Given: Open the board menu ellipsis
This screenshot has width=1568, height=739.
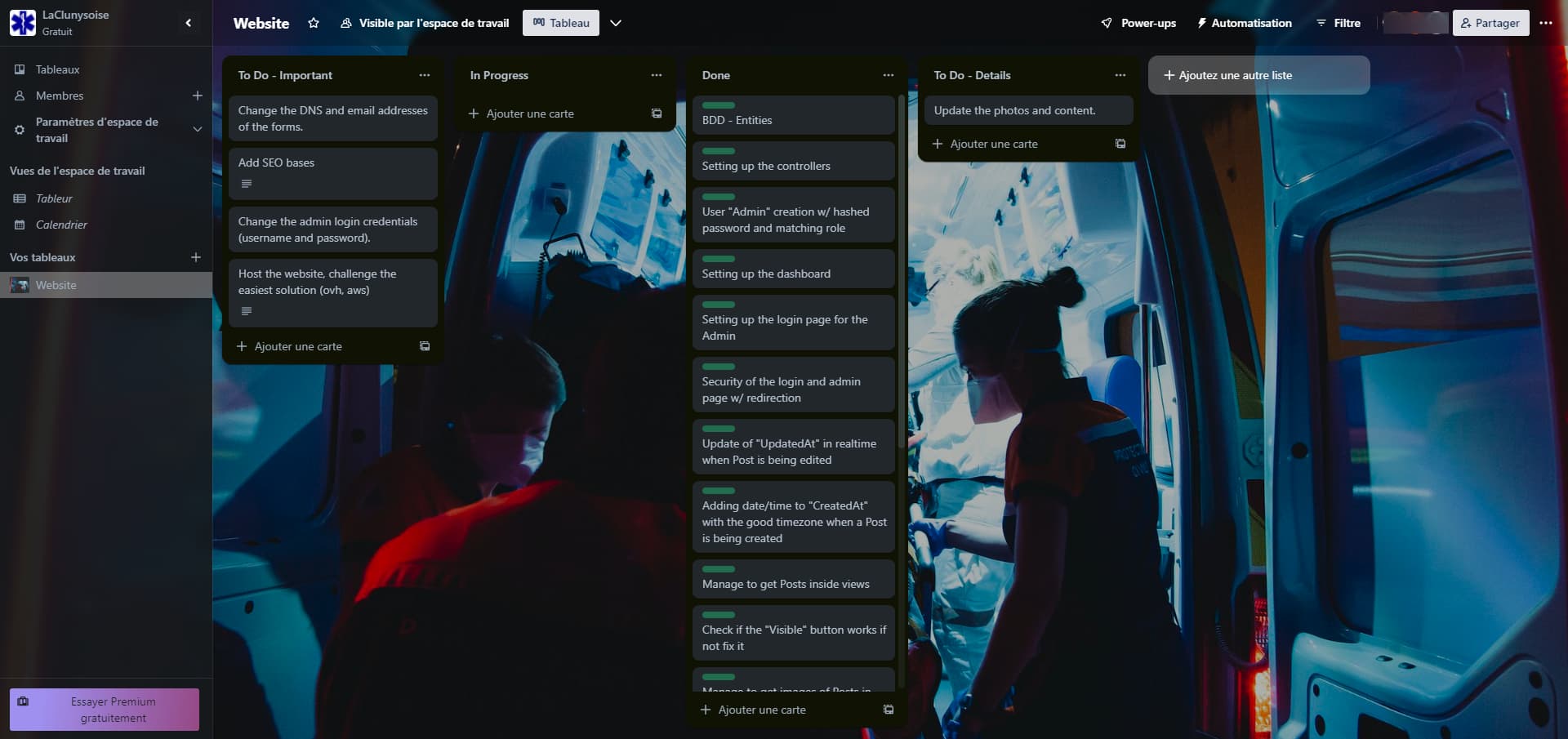Looking at the screenshot, I should click(1546, 23).
